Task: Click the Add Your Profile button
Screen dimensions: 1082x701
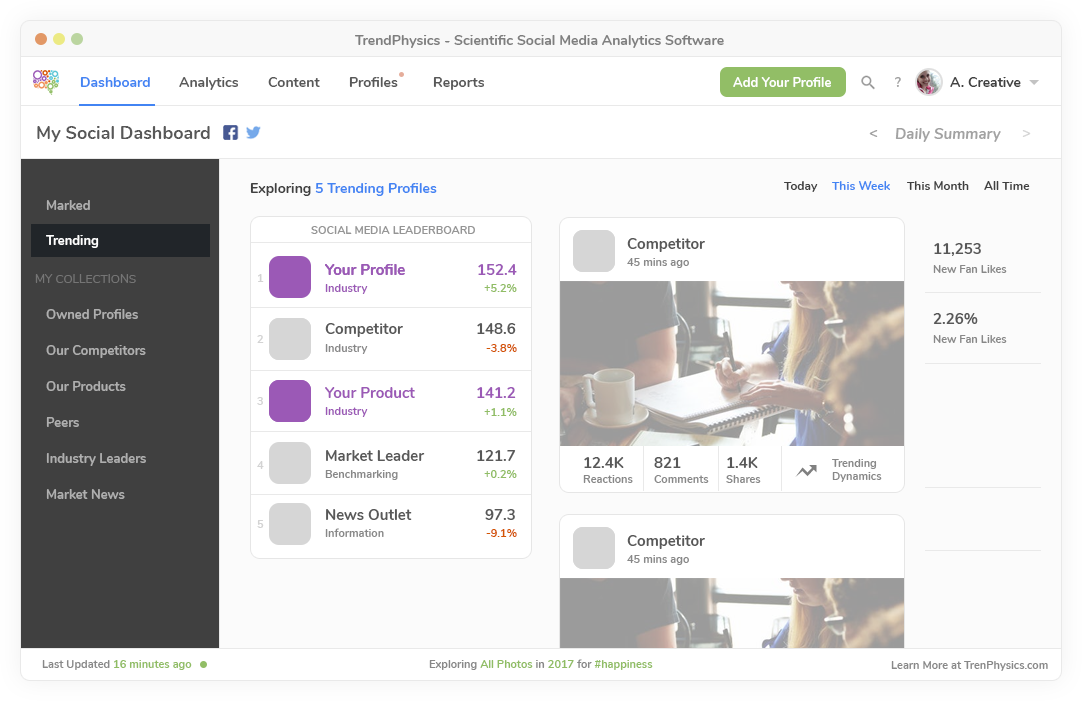Action: [x=783, y=82]
